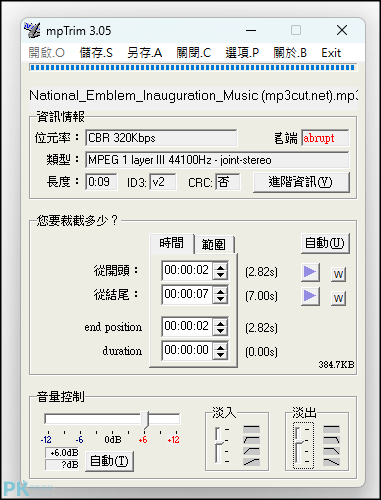
Task: Click the 從結尾 time field 00:00:07
Action: pyautogui.click(x=187, y=294)
